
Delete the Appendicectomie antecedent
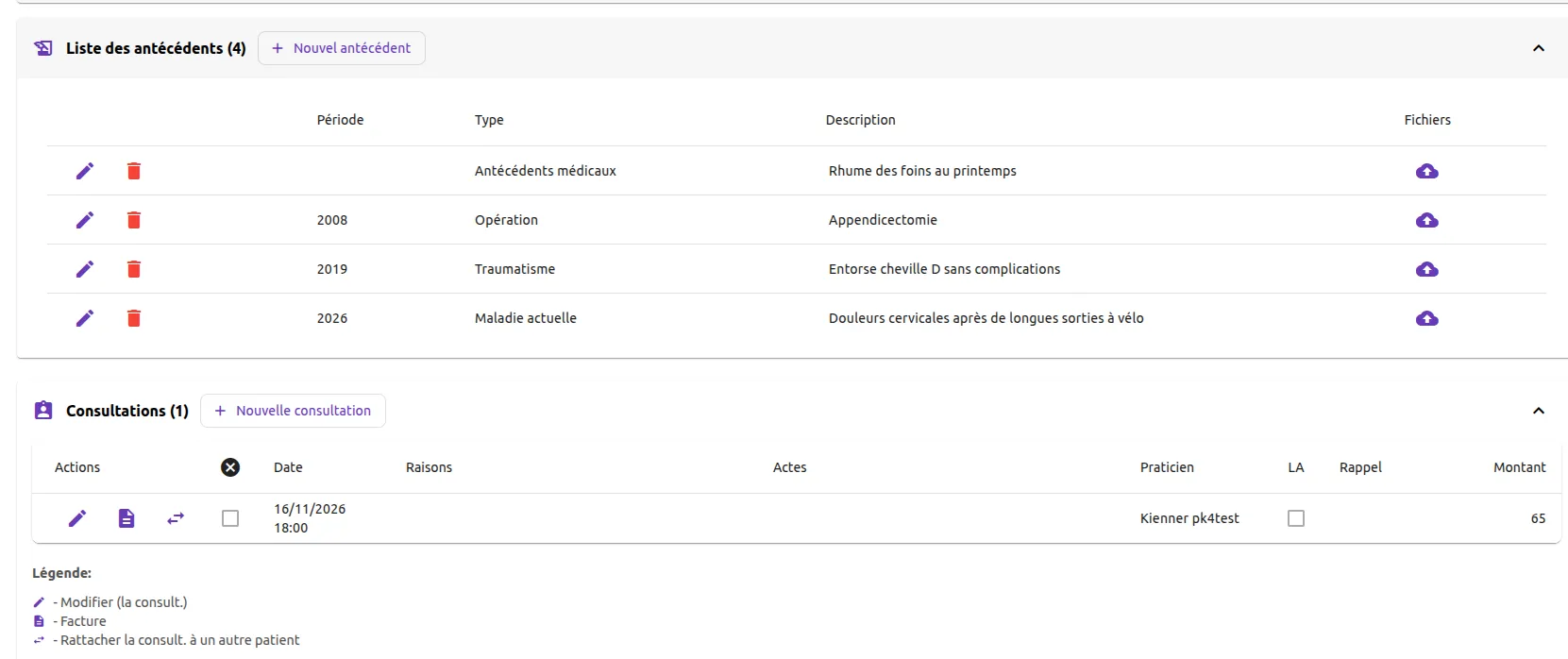[134, 220]
